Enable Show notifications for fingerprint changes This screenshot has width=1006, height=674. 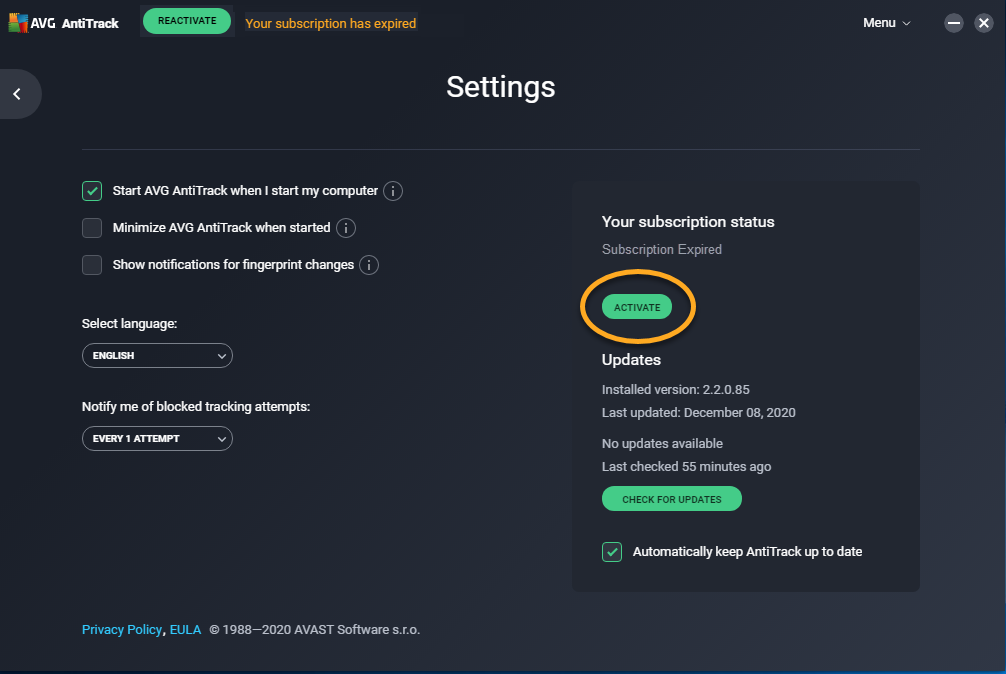coord(92,265)
